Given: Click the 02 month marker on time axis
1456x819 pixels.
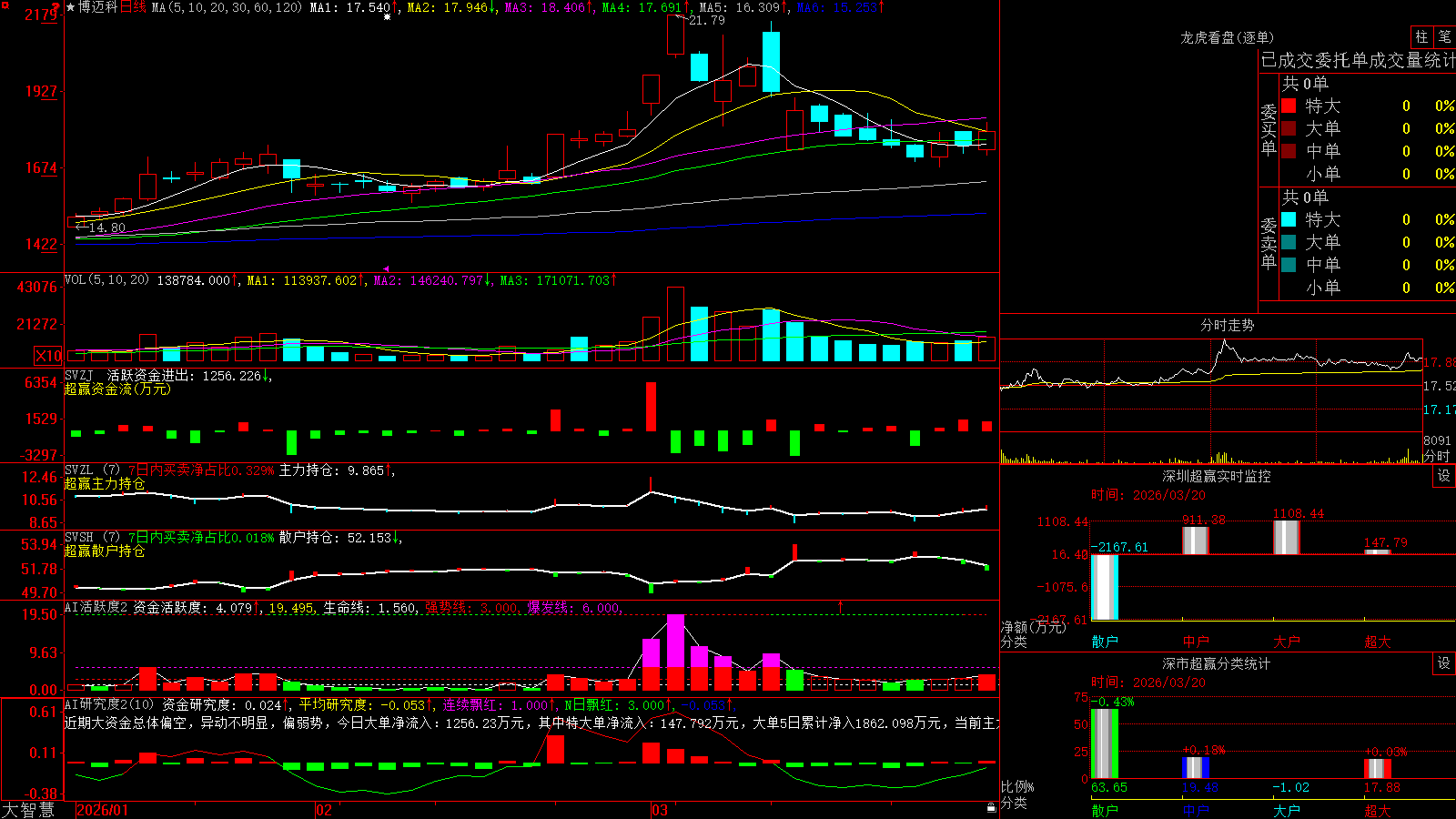Looking at the screenshot, I should coord(323,810).
